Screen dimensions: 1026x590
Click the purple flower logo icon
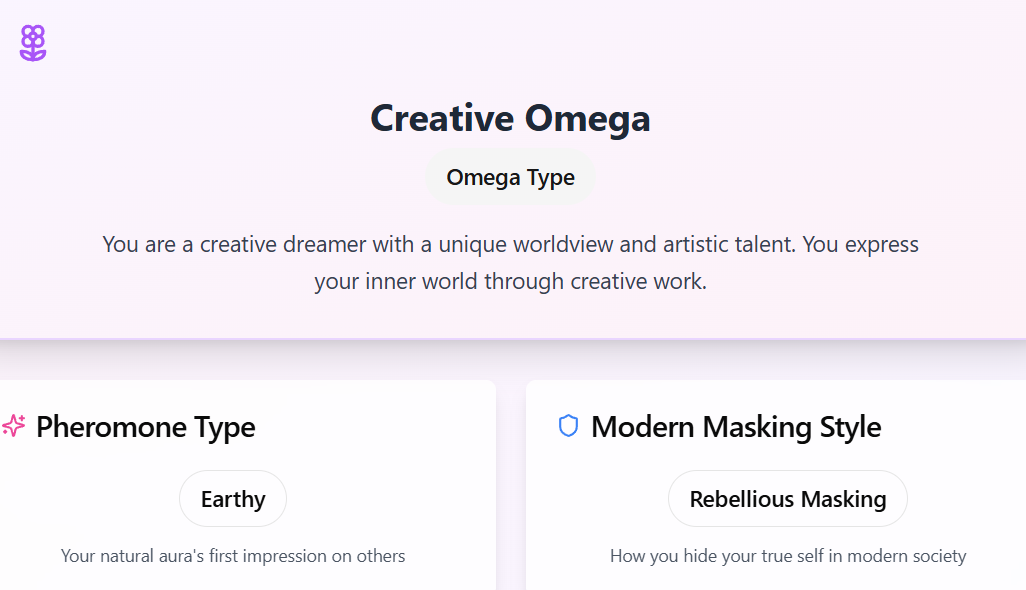(33, 43)
